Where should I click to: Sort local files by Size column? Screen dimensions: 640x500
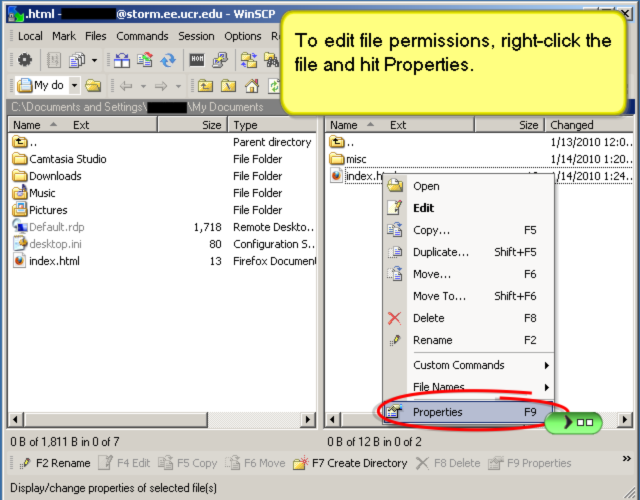(211, 125)
